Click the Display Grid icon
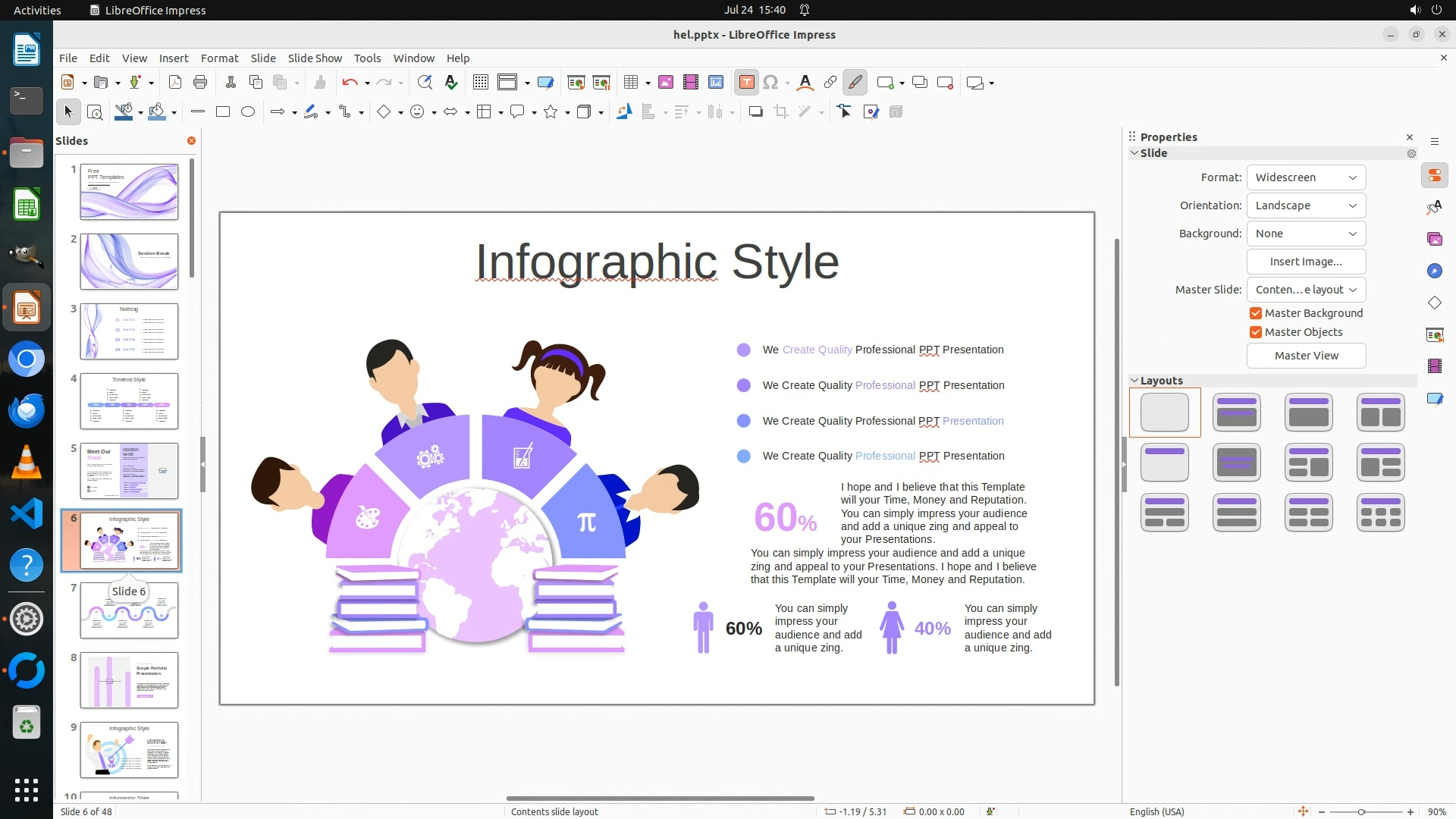This screenshot has height=819, width=1456. (480, 83)
